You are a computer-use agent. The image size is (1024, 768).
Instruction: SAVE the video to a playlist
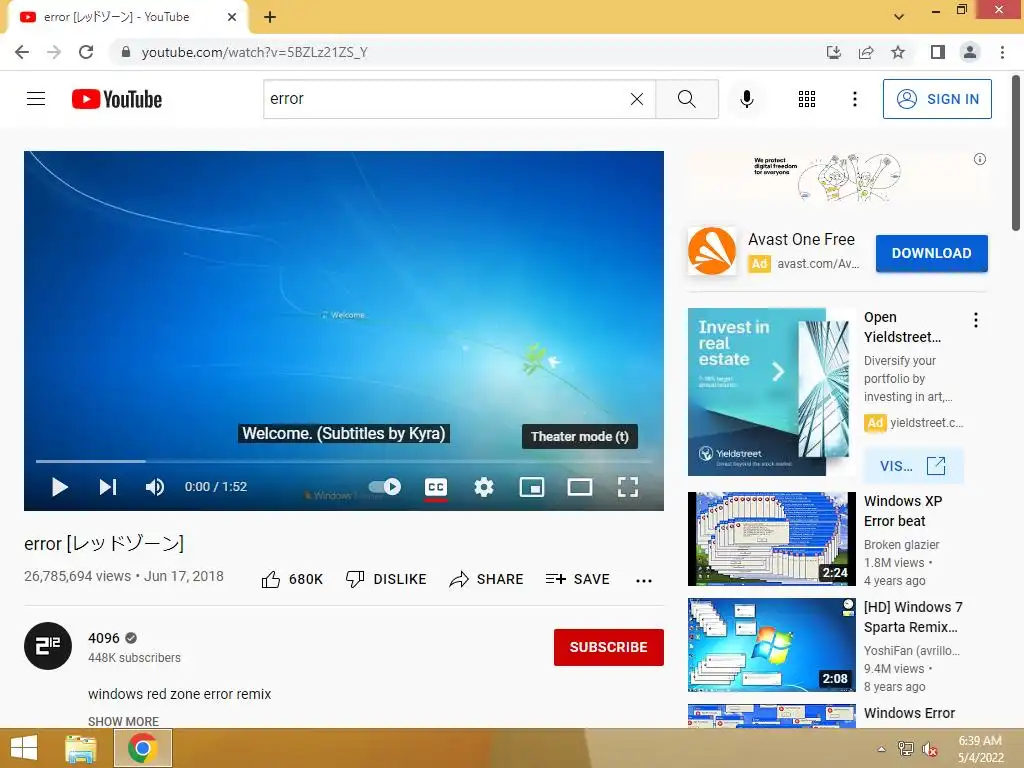[577, 579]
